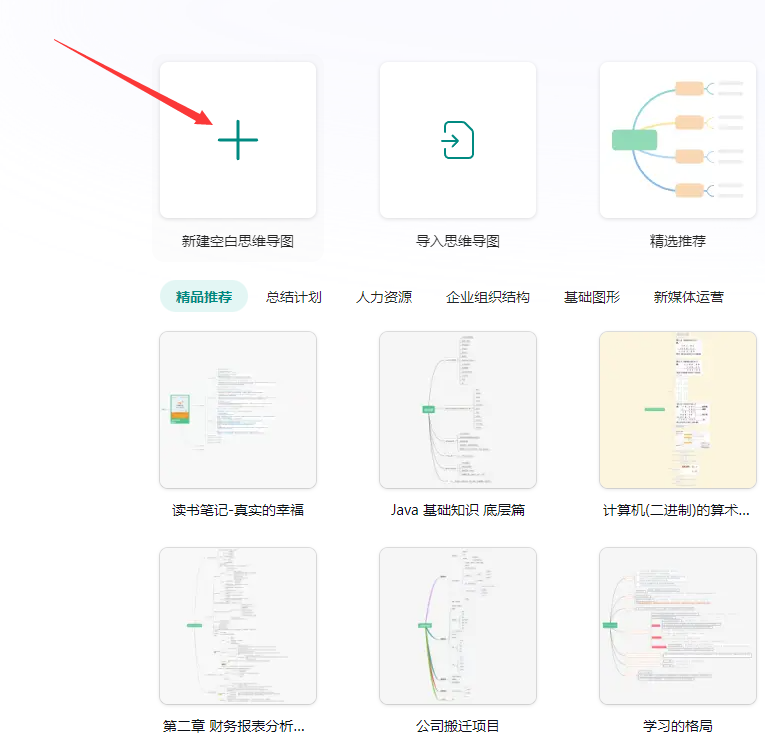Screen dimensions: 765x744
Task: Click the 公司搬迁项目 title text
Action: point(457,726)
